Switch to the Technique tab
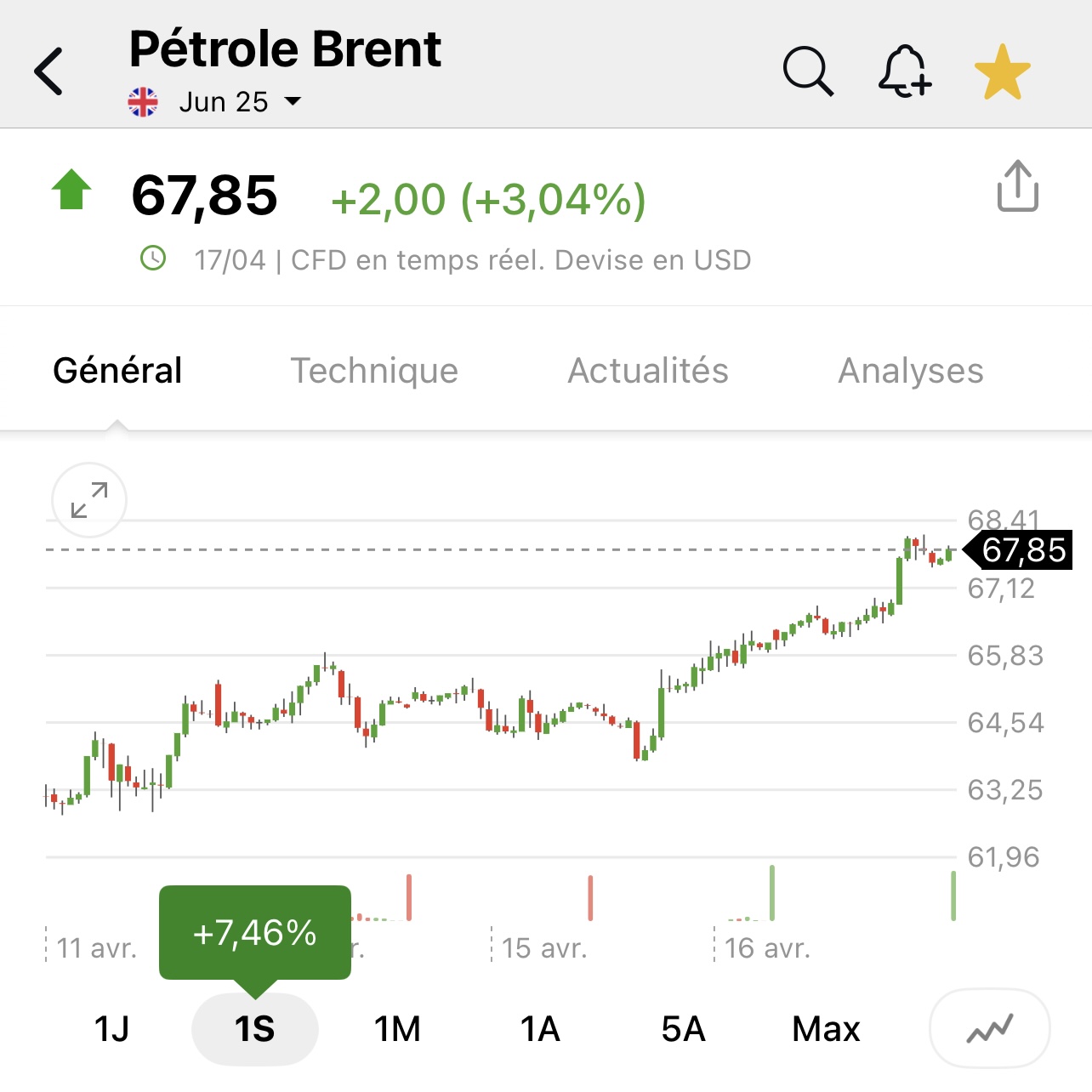The width and height of the screenshot is (1092, 1092). pyautogui.click(x=374, y=371)
